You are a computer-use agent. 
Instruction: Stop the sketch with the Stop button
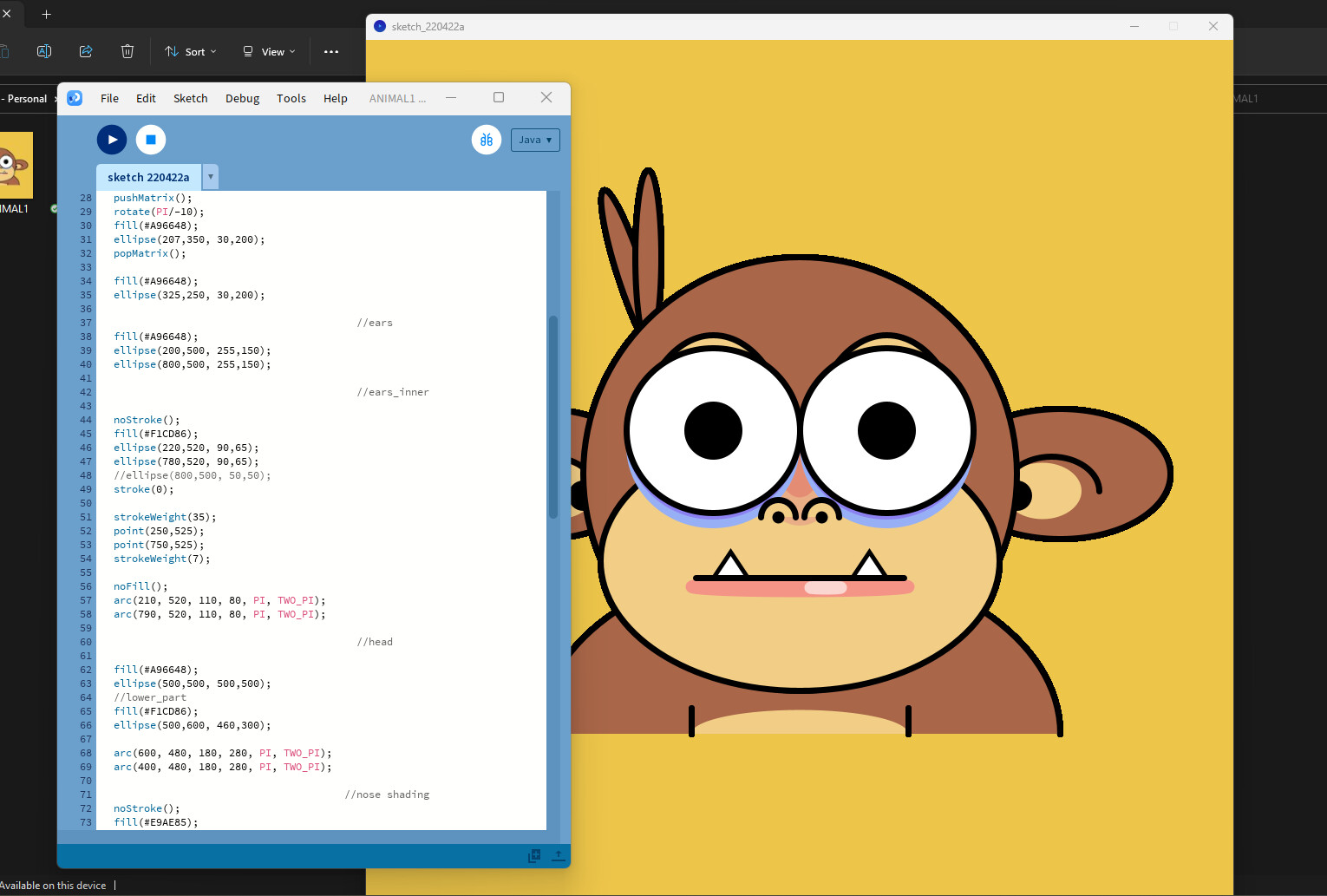click(x=150, y=140)
